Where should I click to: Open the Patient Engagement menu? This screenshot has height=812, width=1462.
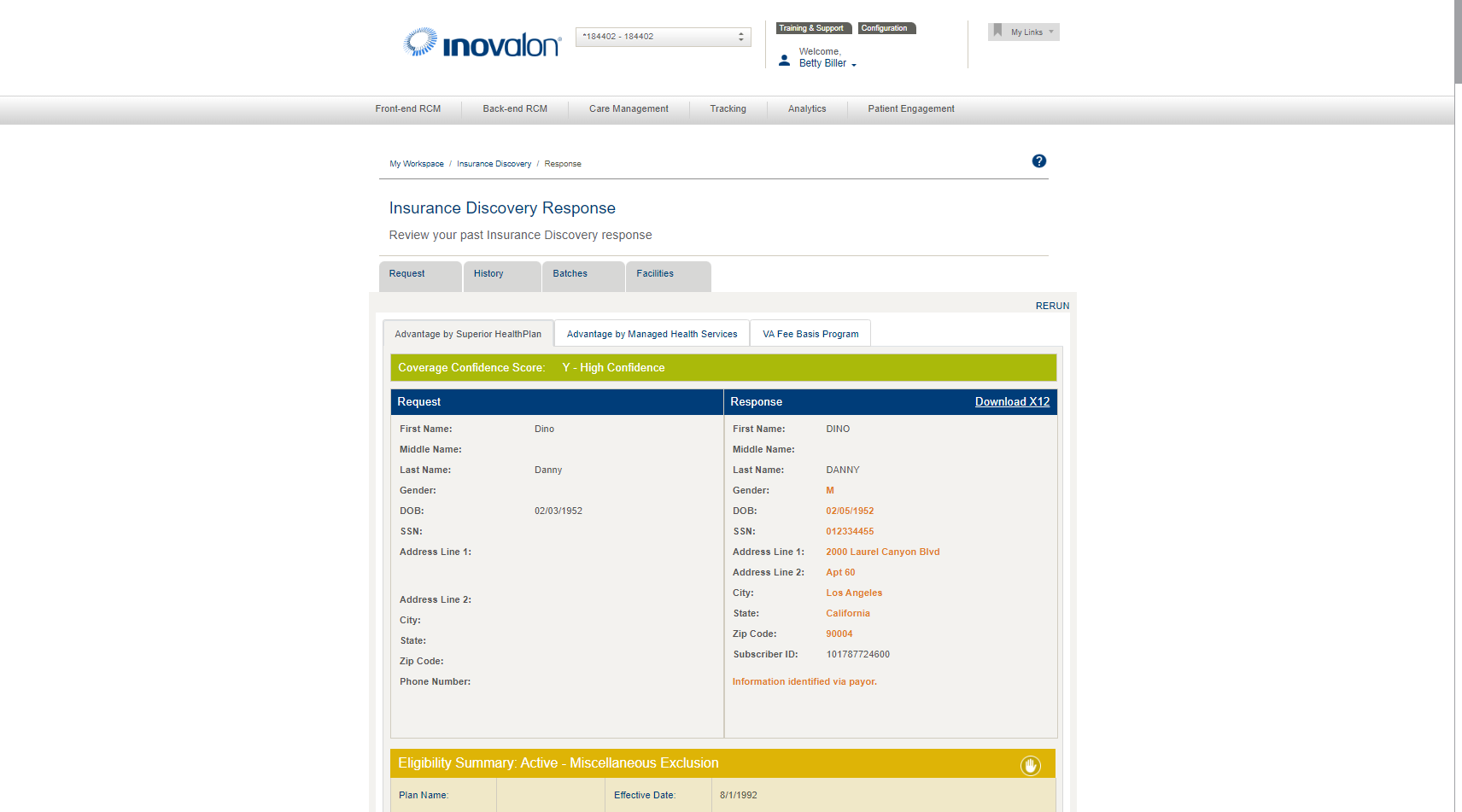coord(910,108)
